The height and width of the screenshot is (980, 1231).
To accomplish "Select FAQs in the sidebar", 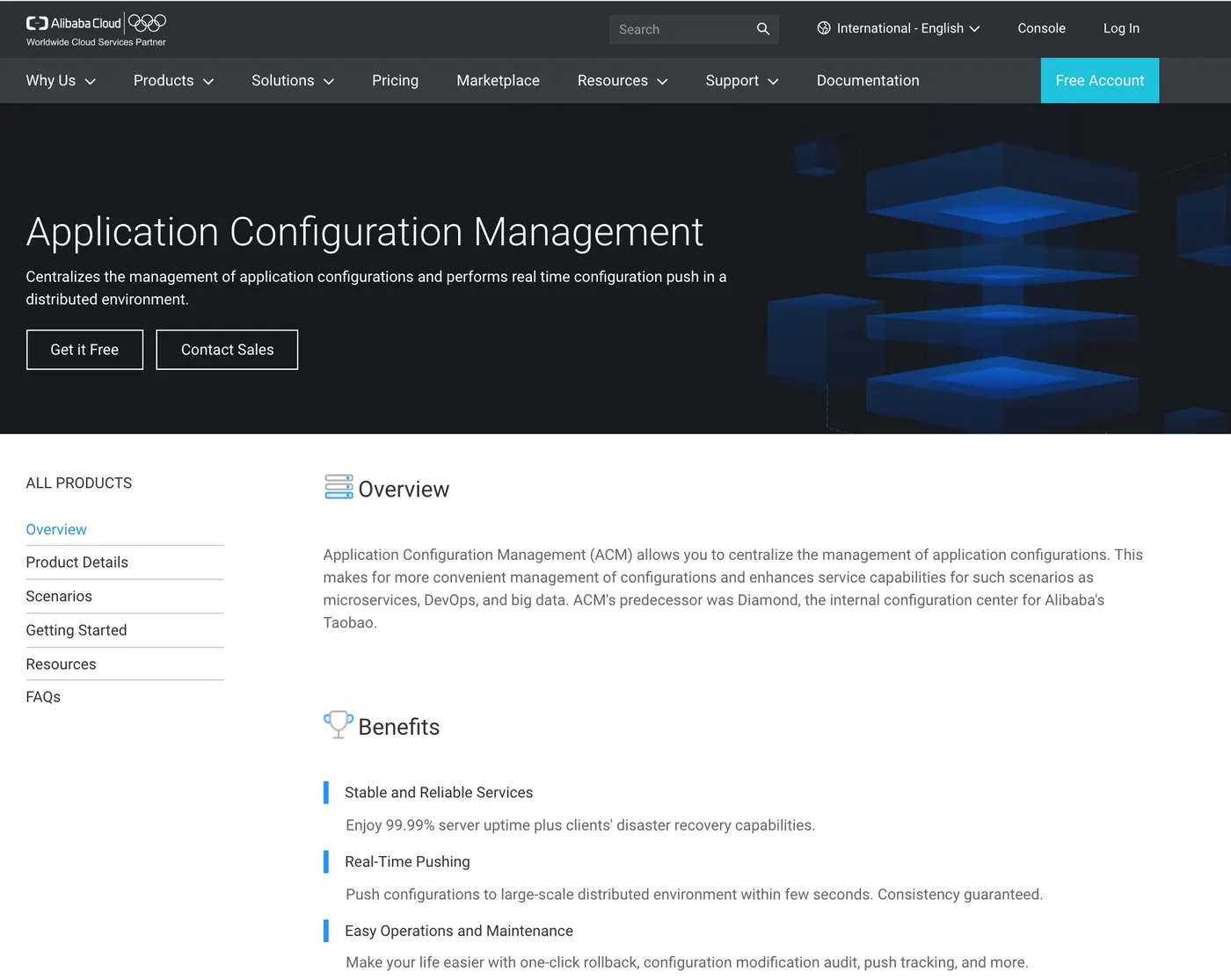I will tap(43, 697).
